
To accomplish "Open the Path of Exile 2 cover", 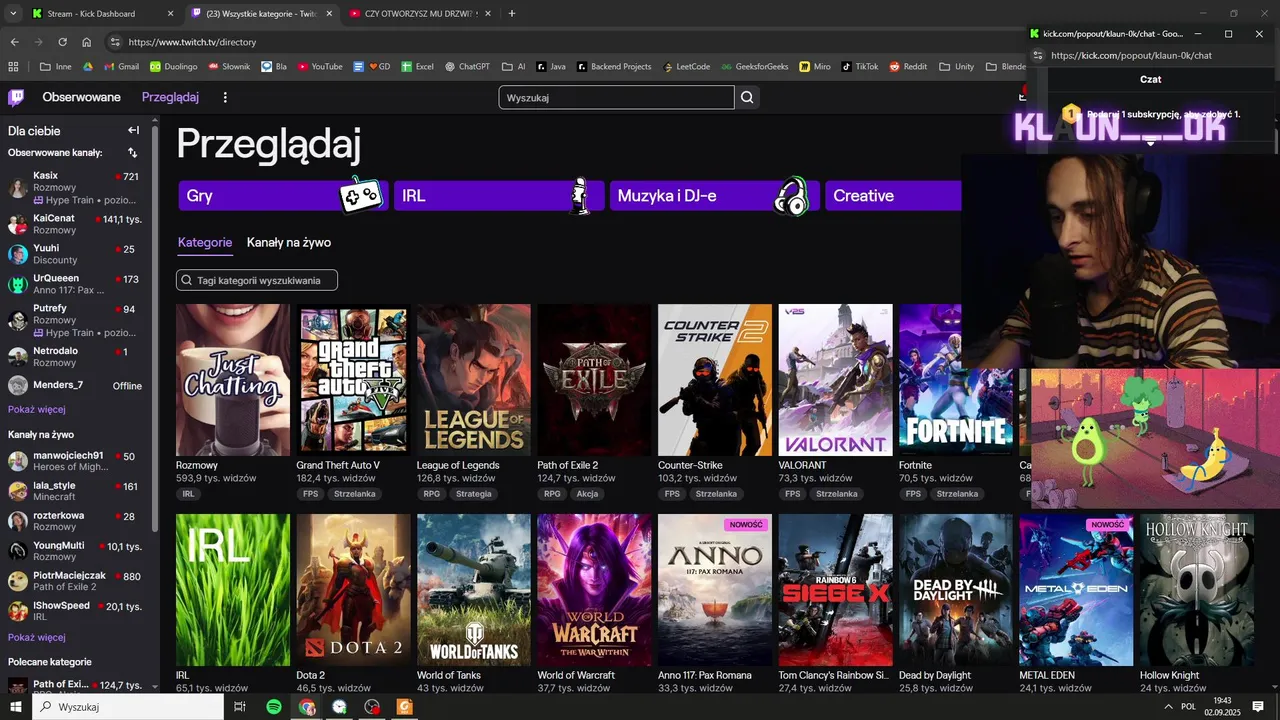I will pos(594,380).
